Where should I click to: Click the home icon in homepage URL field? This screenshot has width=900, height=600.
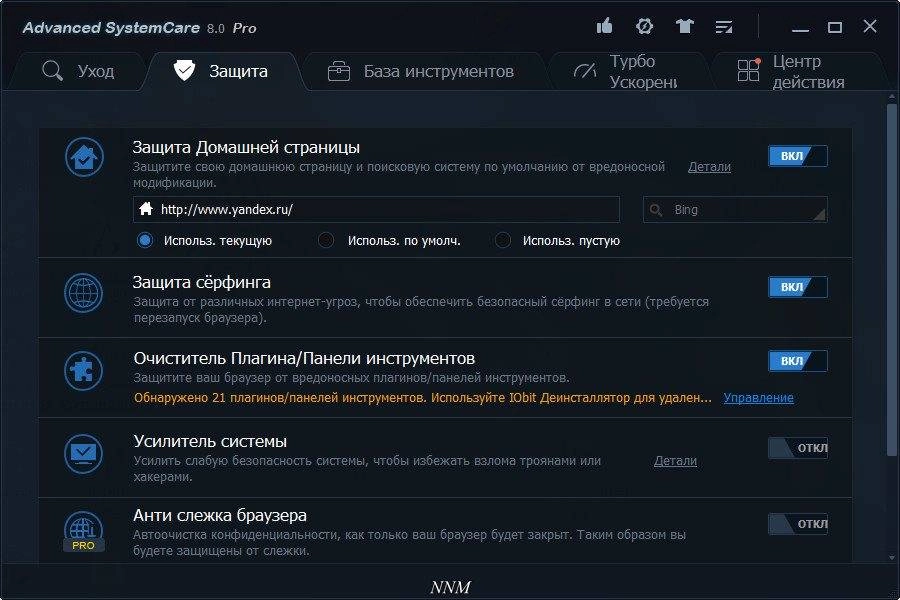point(146,209)
